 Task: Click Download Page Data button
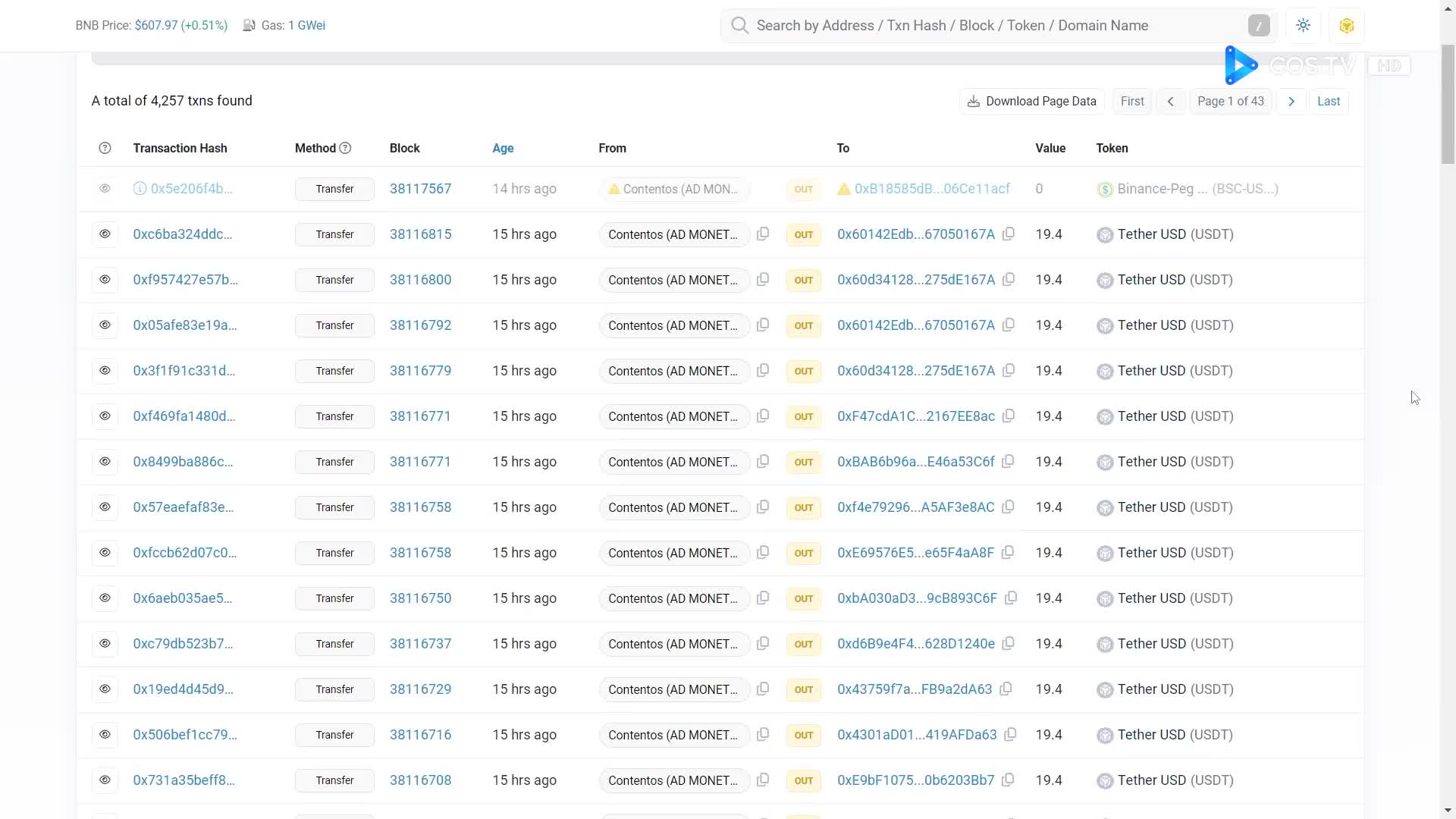[x=1031, y=102]
